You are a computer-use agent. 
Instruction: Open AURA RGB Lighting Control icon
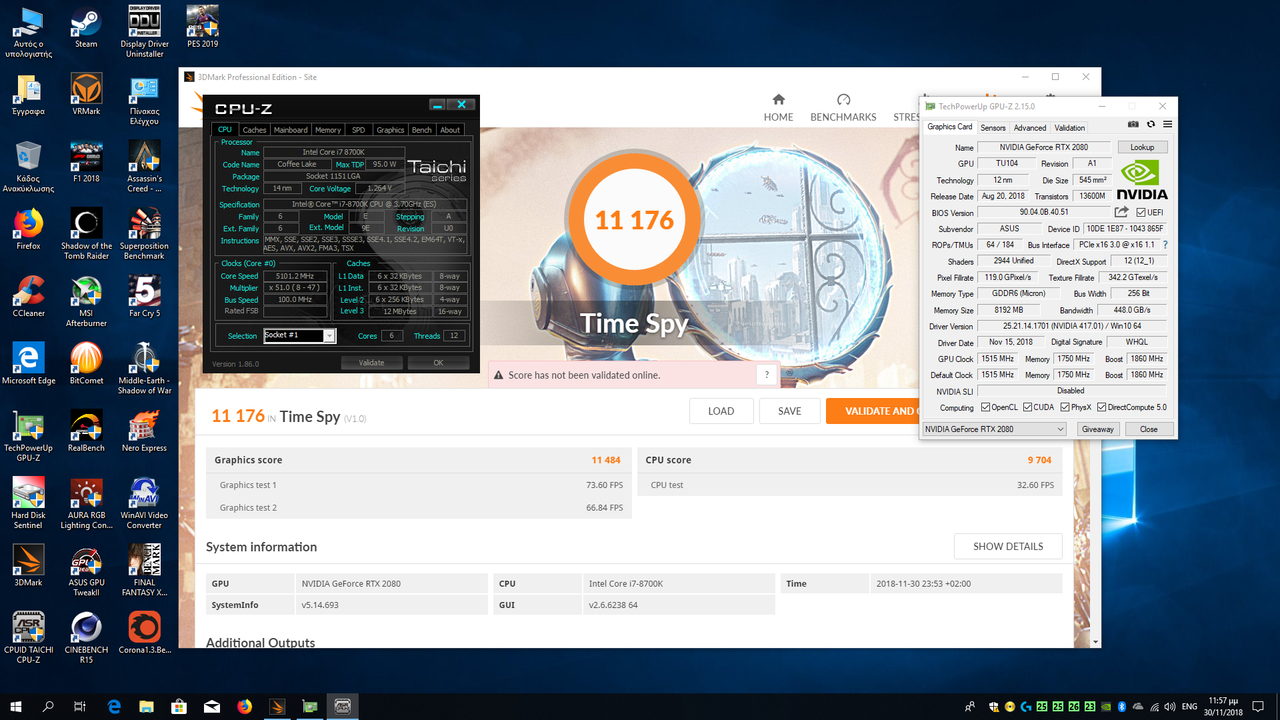point(86,503)
